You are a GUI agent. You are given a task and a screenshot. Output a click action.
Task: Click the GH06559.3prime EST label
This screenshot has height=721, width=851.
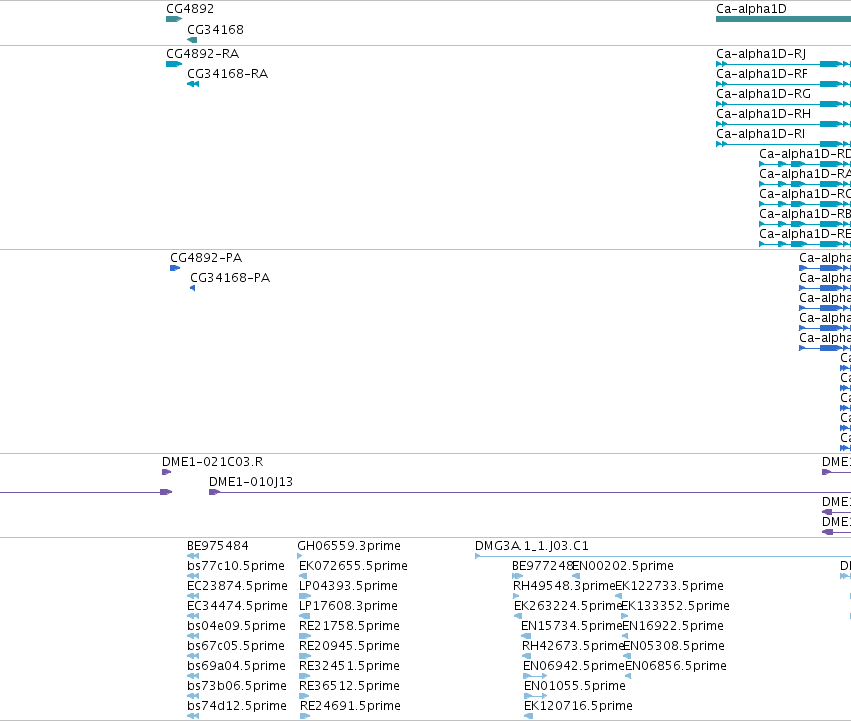[x=349, y=546]
